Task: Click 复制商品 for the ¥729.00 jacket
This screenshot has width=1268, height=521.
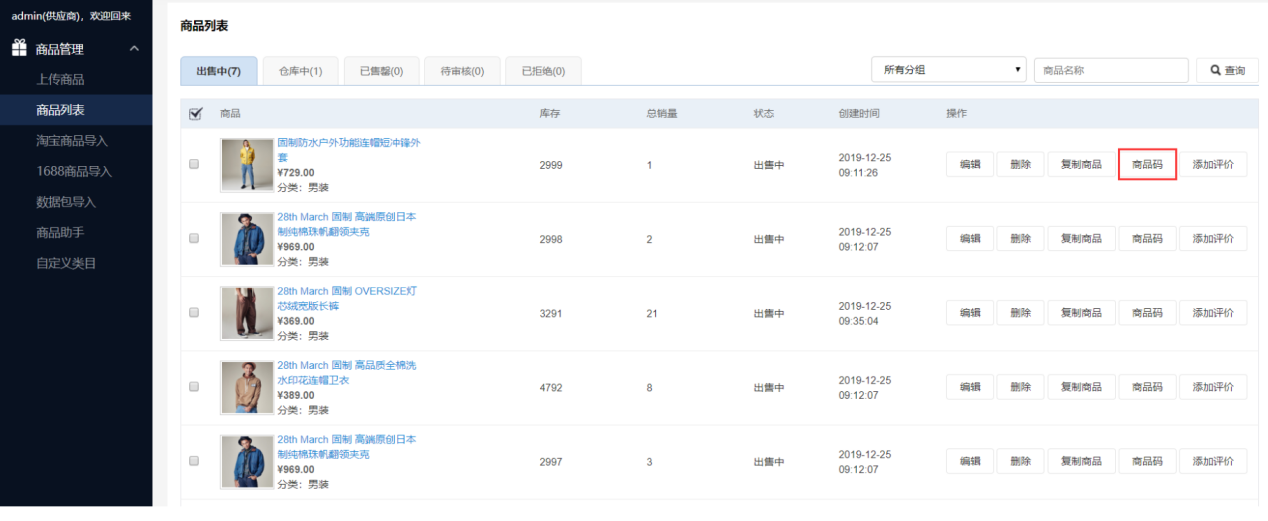Action: click(1081, 164)
